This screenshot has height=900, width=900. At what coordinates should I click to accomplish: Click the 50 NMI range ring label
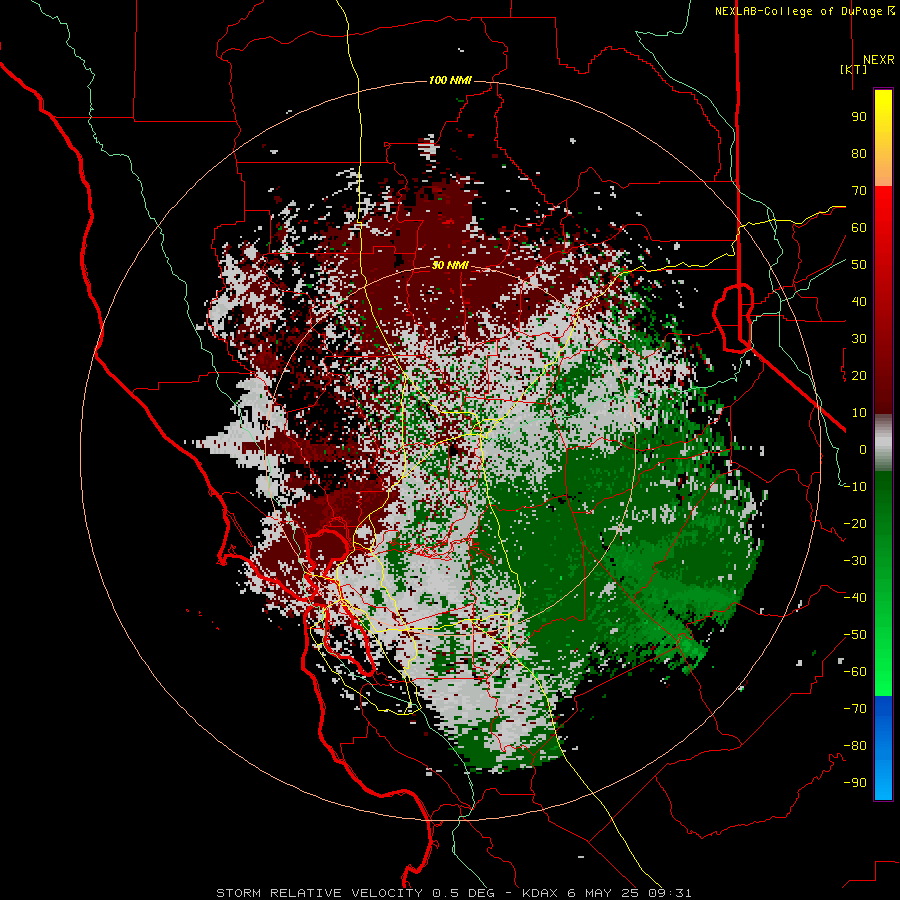[450, 265]
